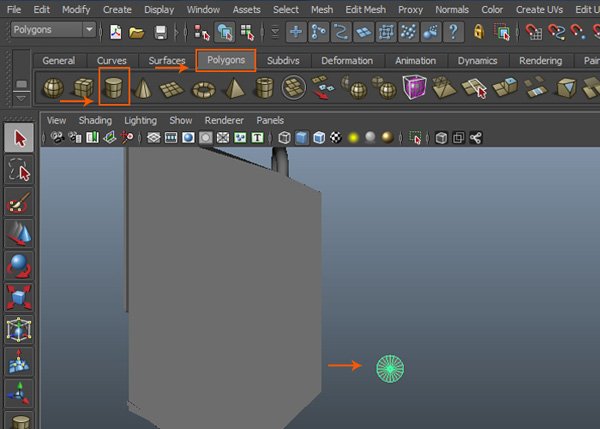Open the Create menu

(x=117, y=9)
